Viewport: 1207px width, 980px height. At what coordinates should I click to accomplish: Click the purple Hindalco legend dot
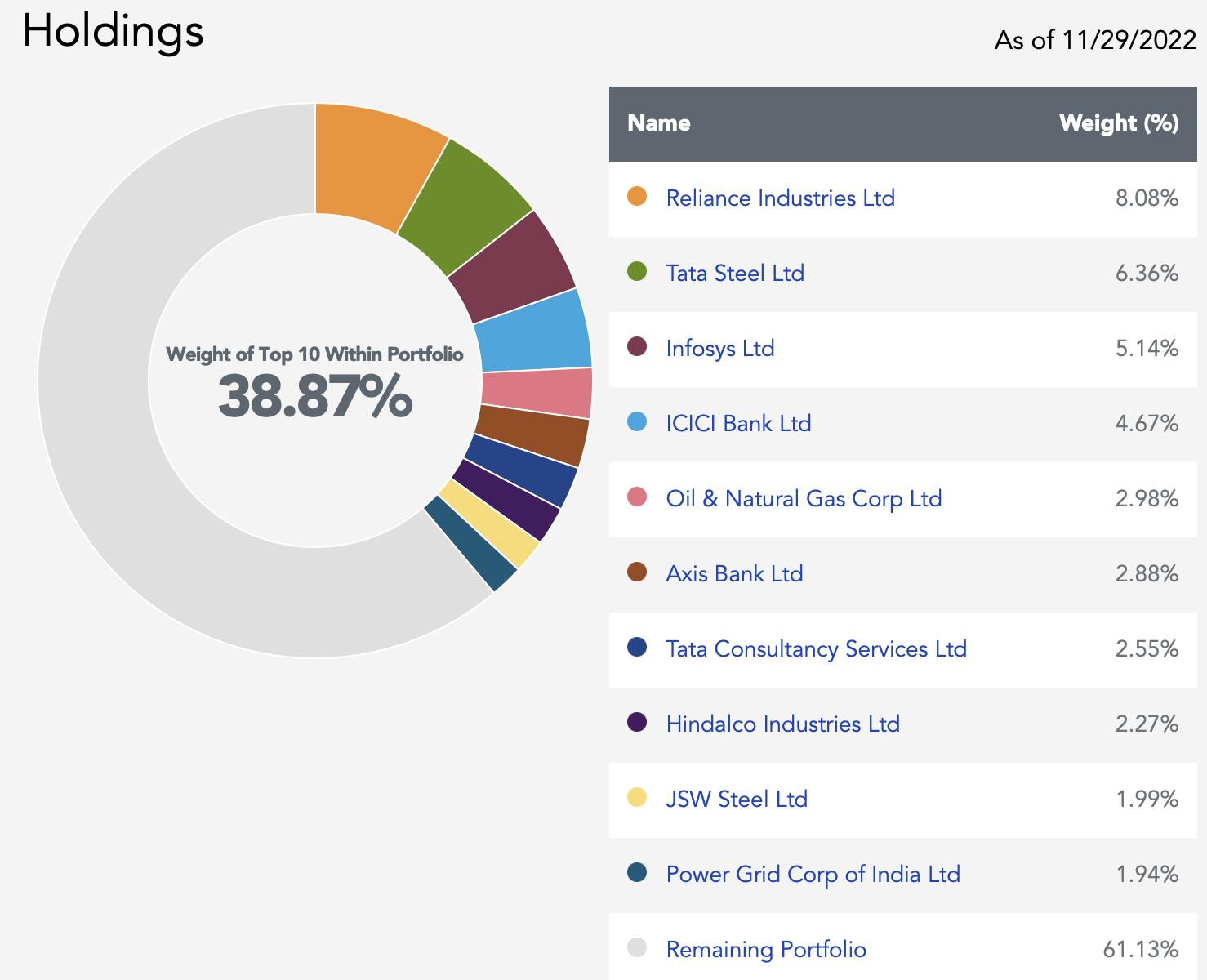click(x=637, y=723)
